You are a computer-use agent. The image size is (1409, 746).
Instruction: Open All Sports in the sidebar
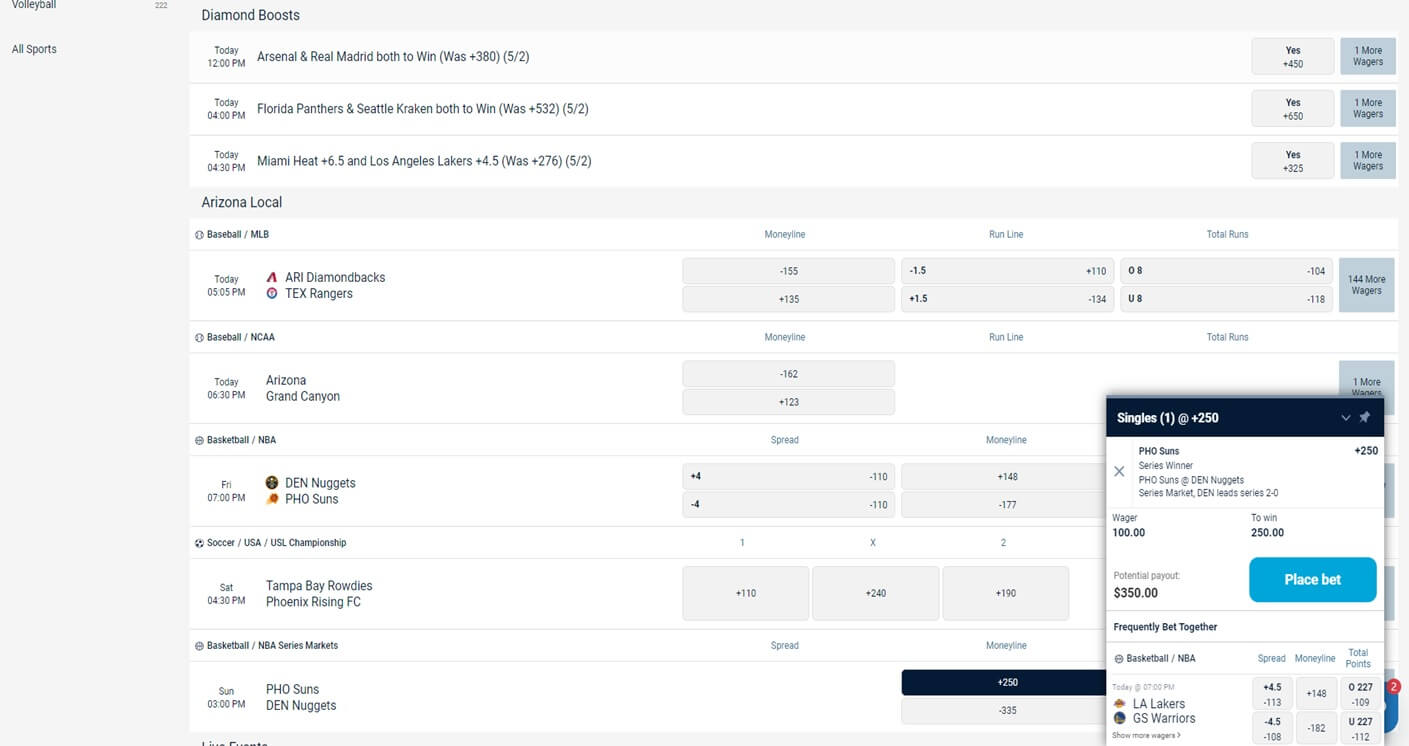[34, 49]
